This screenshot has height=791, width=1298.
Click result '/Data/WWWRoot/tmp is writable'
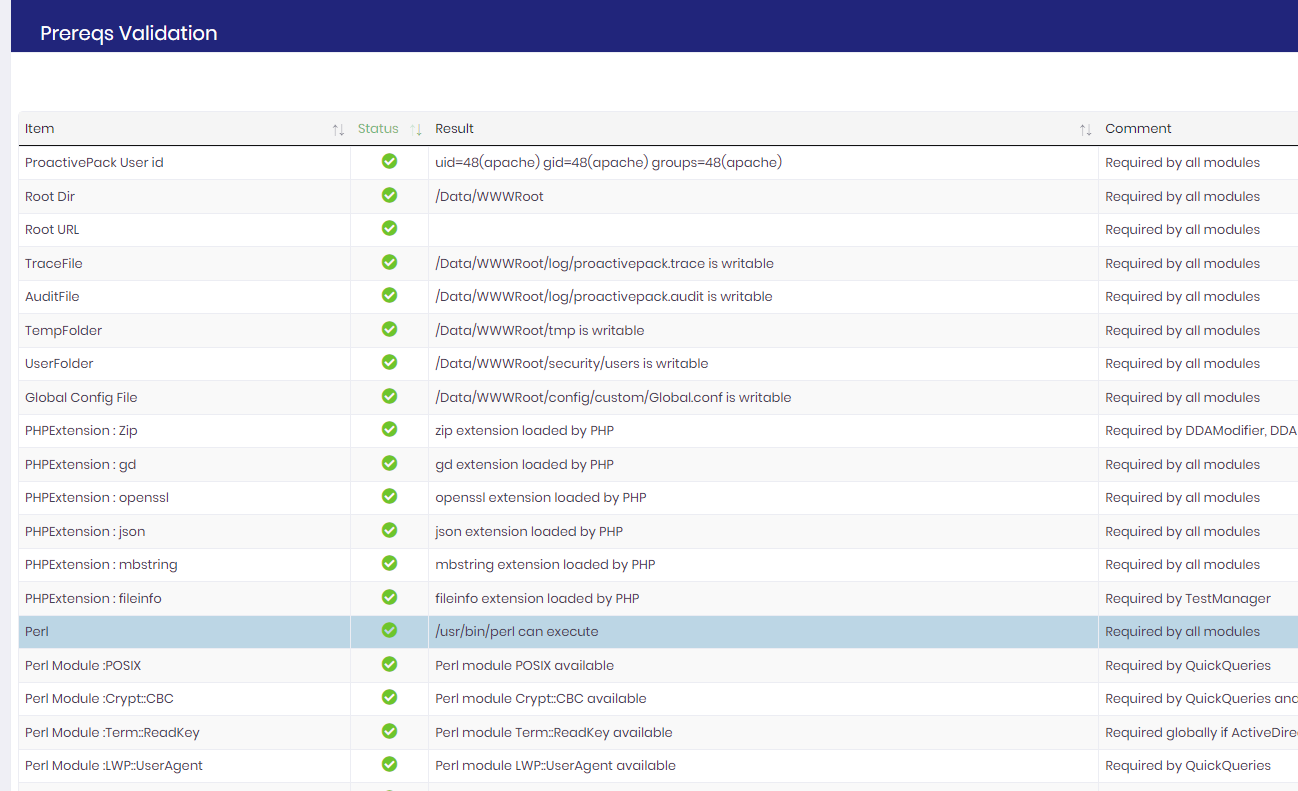tap(539, 330)
